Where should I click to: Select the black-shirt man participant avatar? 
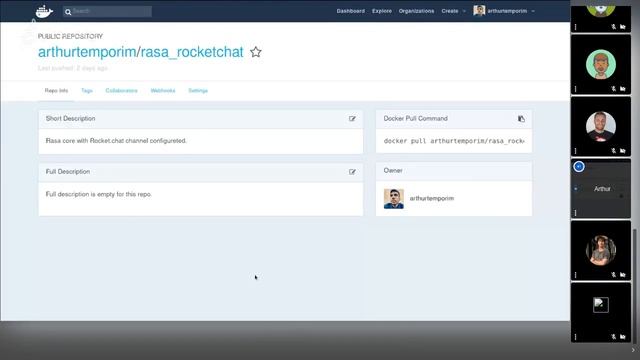601,126
